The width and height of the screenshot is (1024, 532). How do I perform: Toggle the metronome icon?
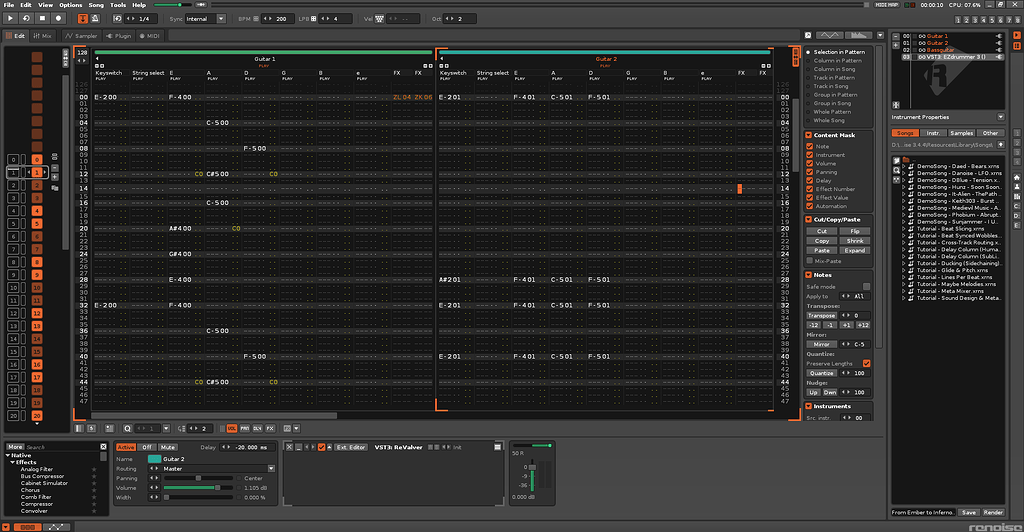point(95,19)
